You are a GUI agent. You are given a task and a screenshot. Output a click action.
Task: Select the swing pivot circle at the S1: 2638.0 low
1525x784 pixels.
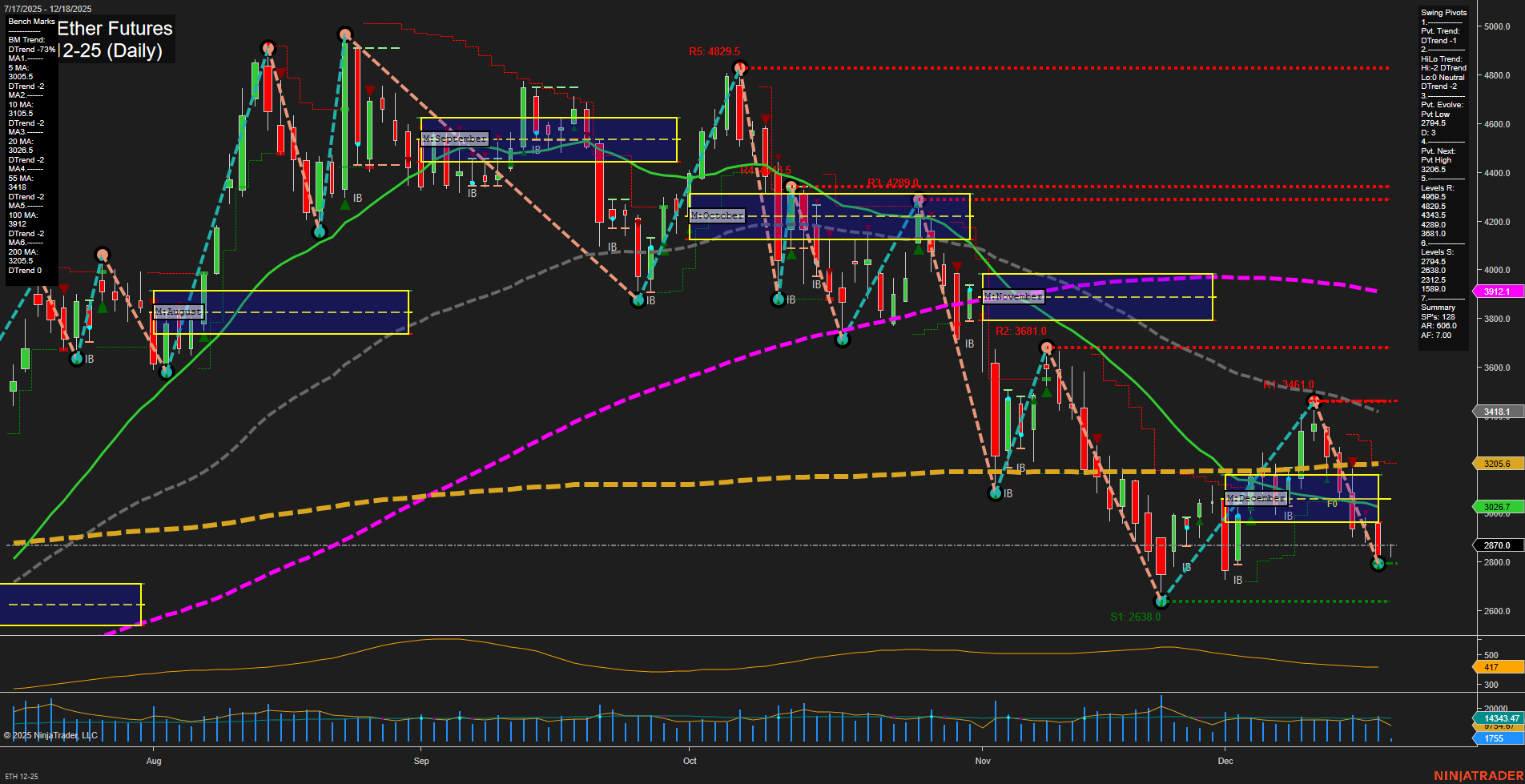(x=1162, y=601)
